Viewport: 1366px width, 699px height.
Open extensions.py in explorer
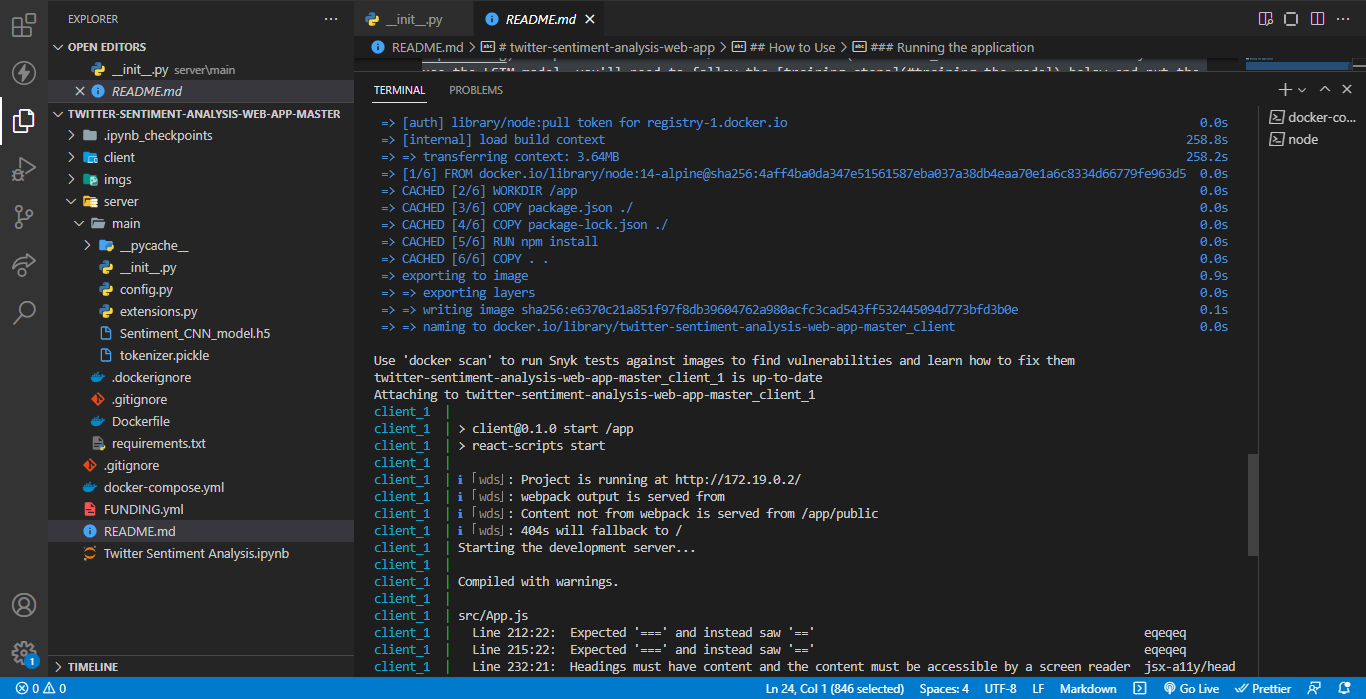click(x=200, y=311)
